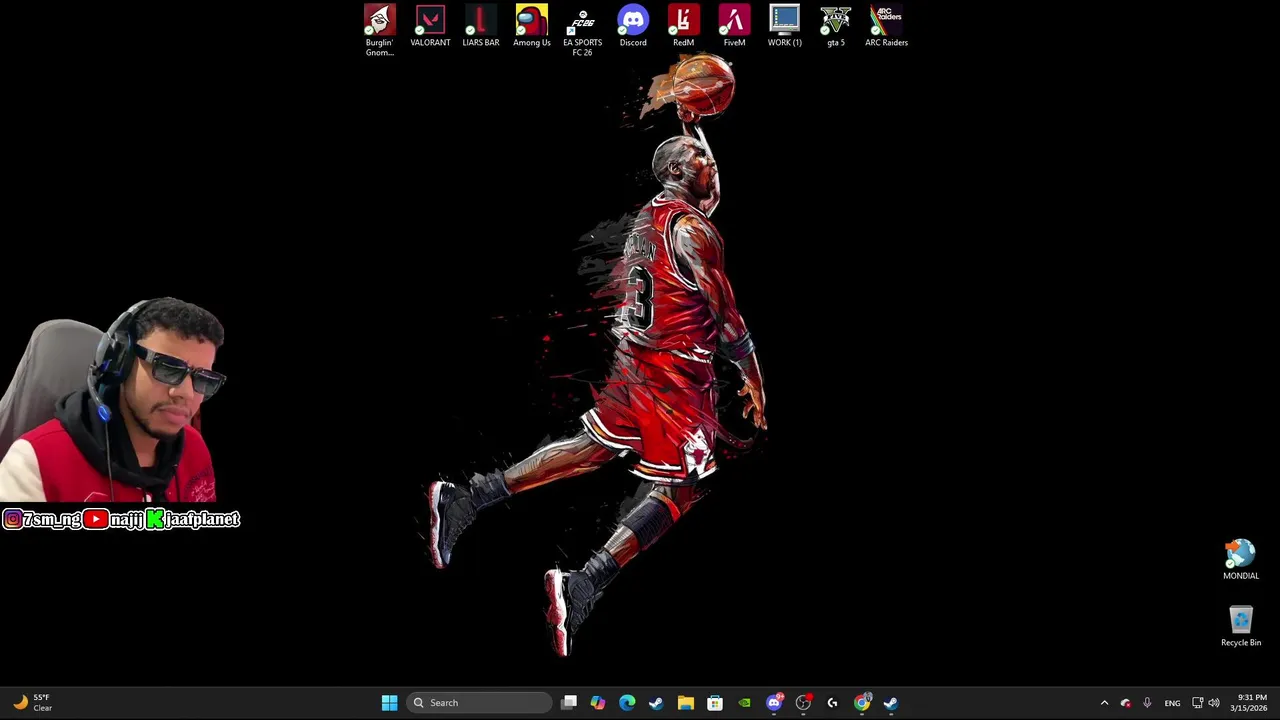Open the volume control in tray
The height and width of the screenshot is (720, 1280).
[x=1214, y=703]
